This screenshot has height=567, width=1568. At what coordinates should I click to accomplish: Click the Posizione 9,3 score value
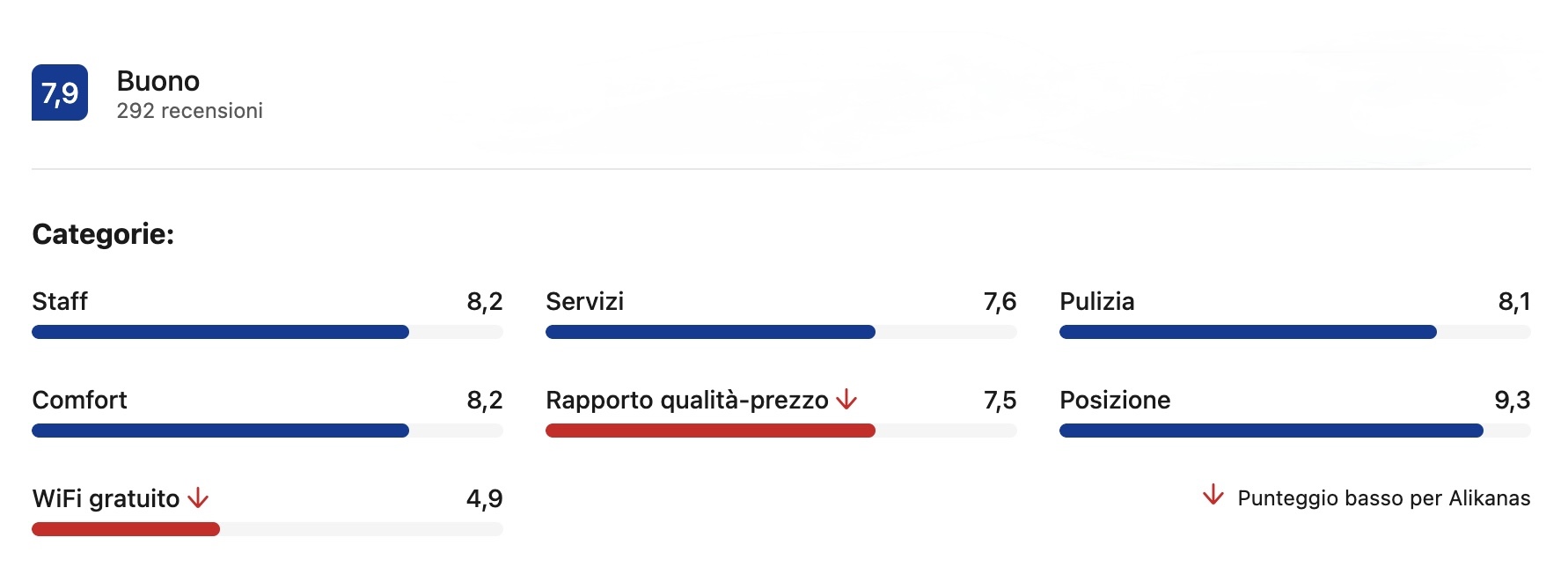coord(1512,401)
